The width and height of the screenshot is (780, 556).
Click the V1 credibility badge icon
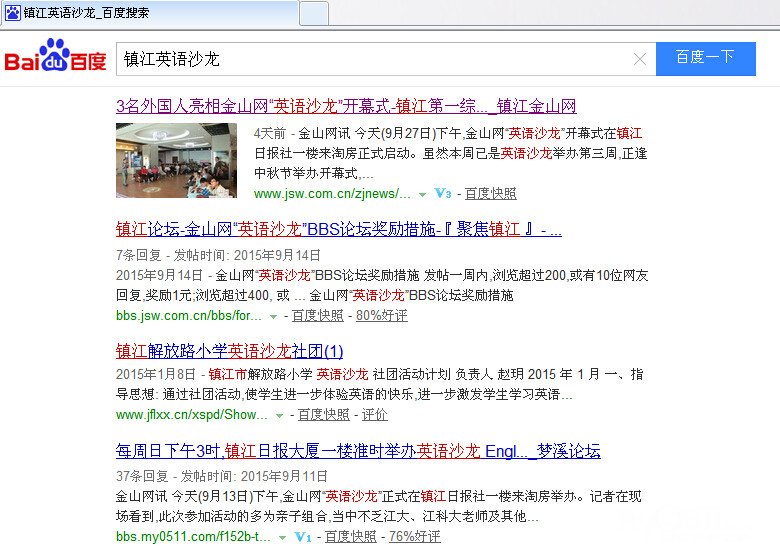pyautogui.click(x=303, y=537)
